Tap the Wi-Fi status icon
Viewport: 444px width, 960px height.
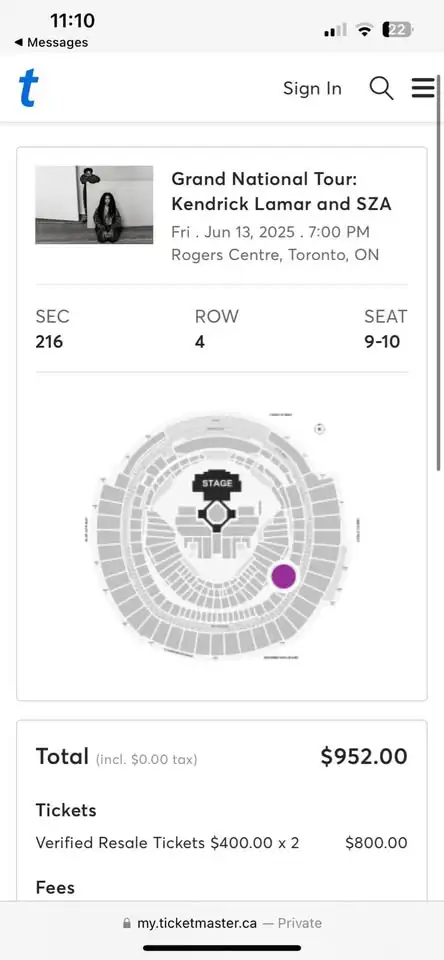tap(365, 29)
